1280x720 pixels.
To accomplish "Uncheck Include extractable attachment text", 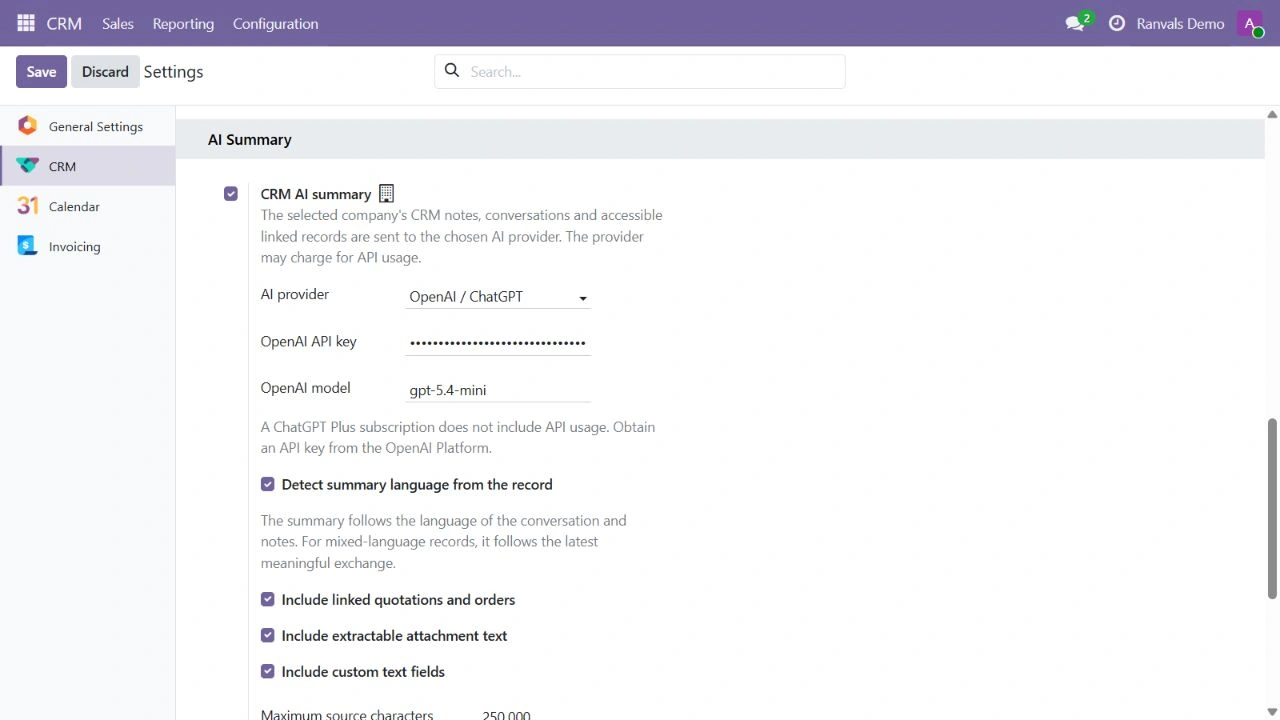I will tap(268, 636).
